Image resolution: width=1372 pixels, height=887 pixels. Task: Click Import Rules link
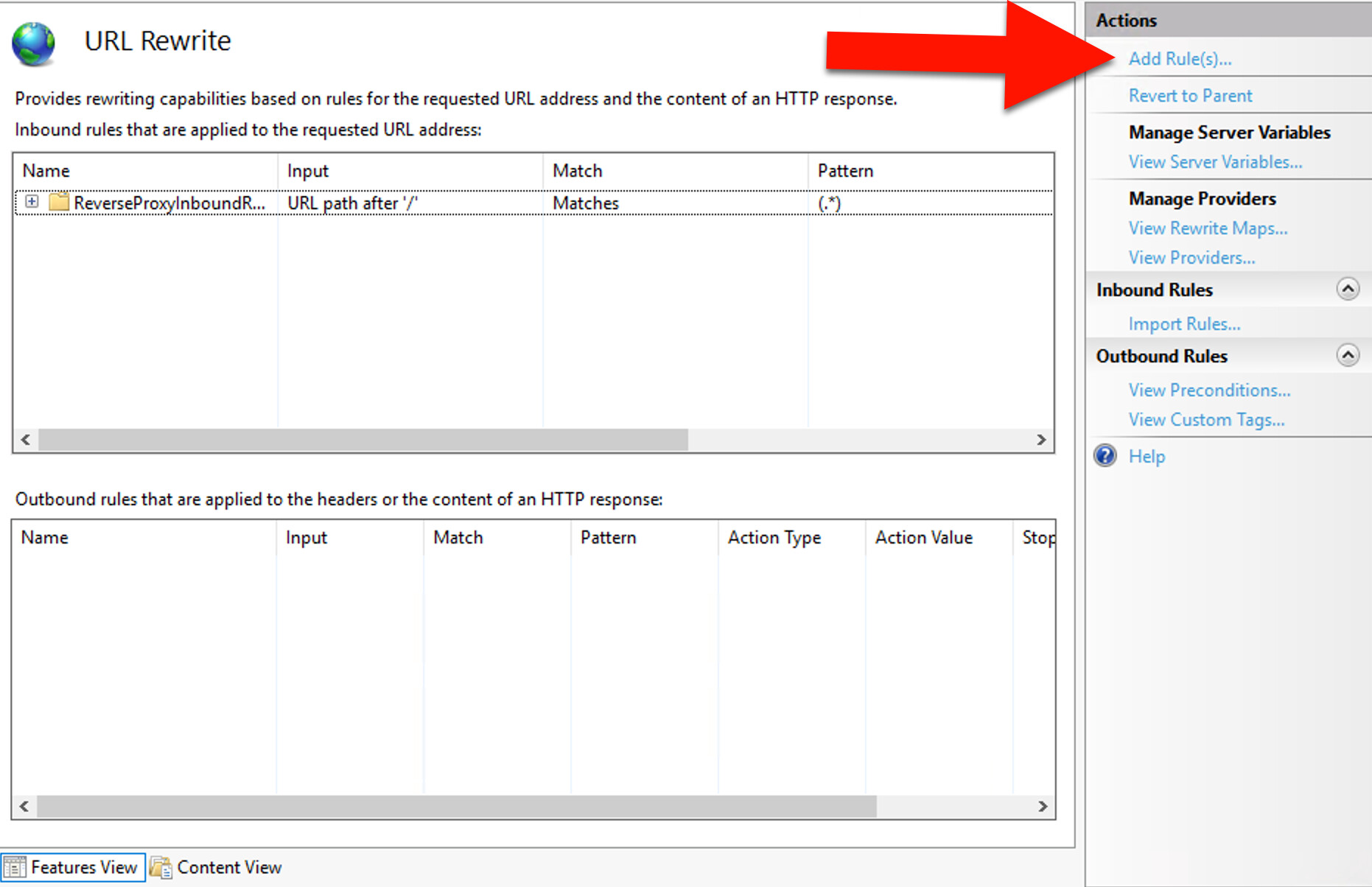point(1184,324)
